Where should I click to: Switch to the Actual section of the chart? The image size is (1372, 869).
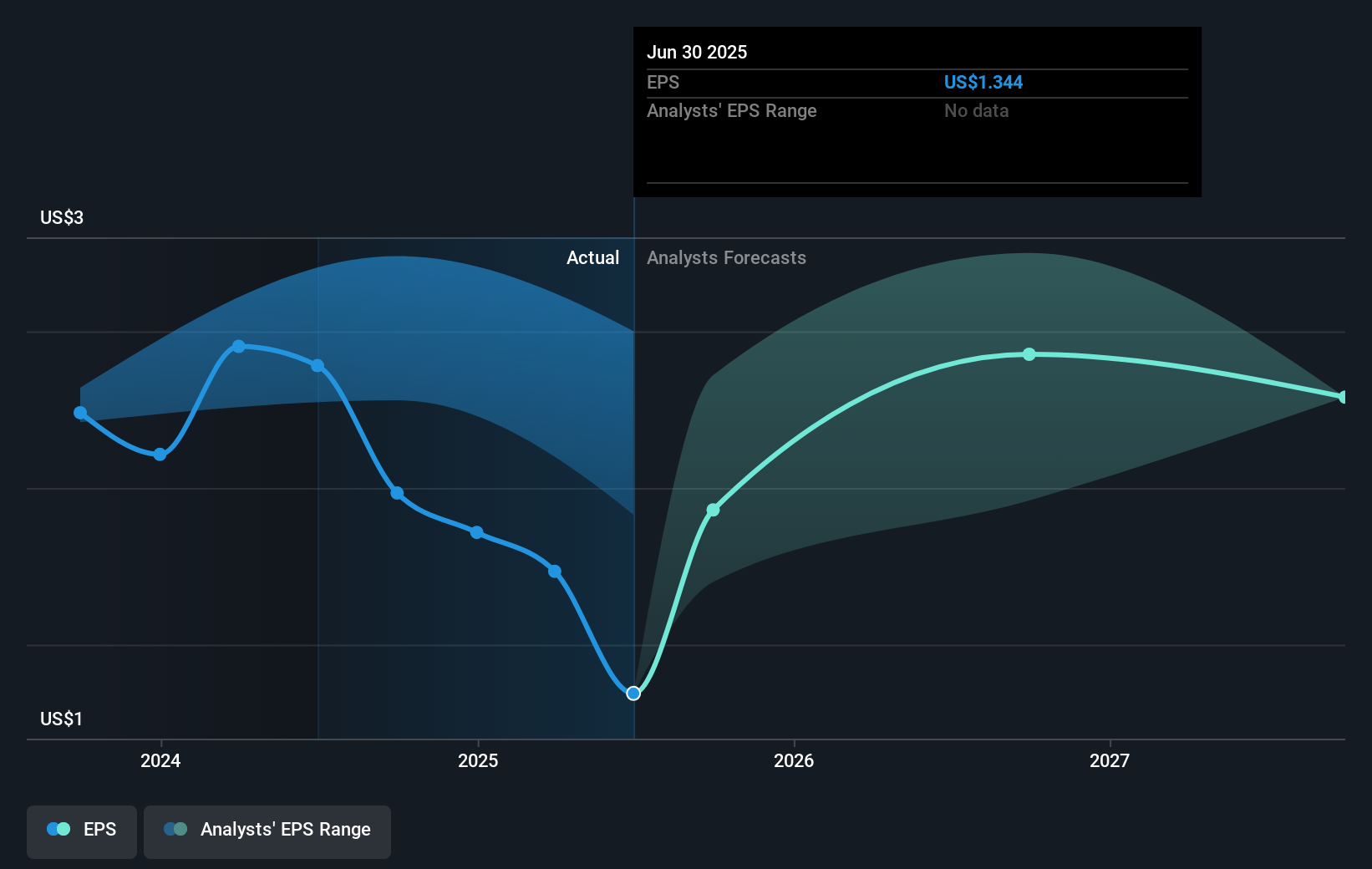593,257
